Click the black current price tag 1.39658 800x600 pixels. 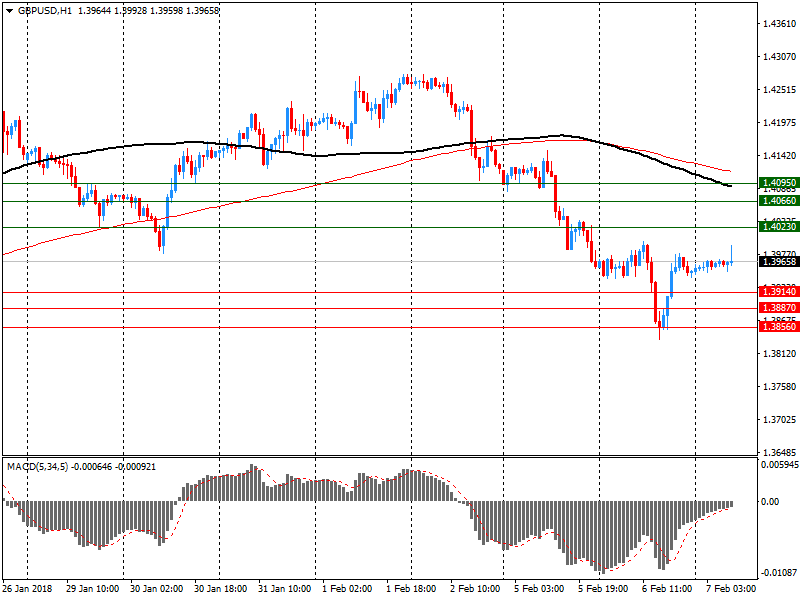coord(778,262)
